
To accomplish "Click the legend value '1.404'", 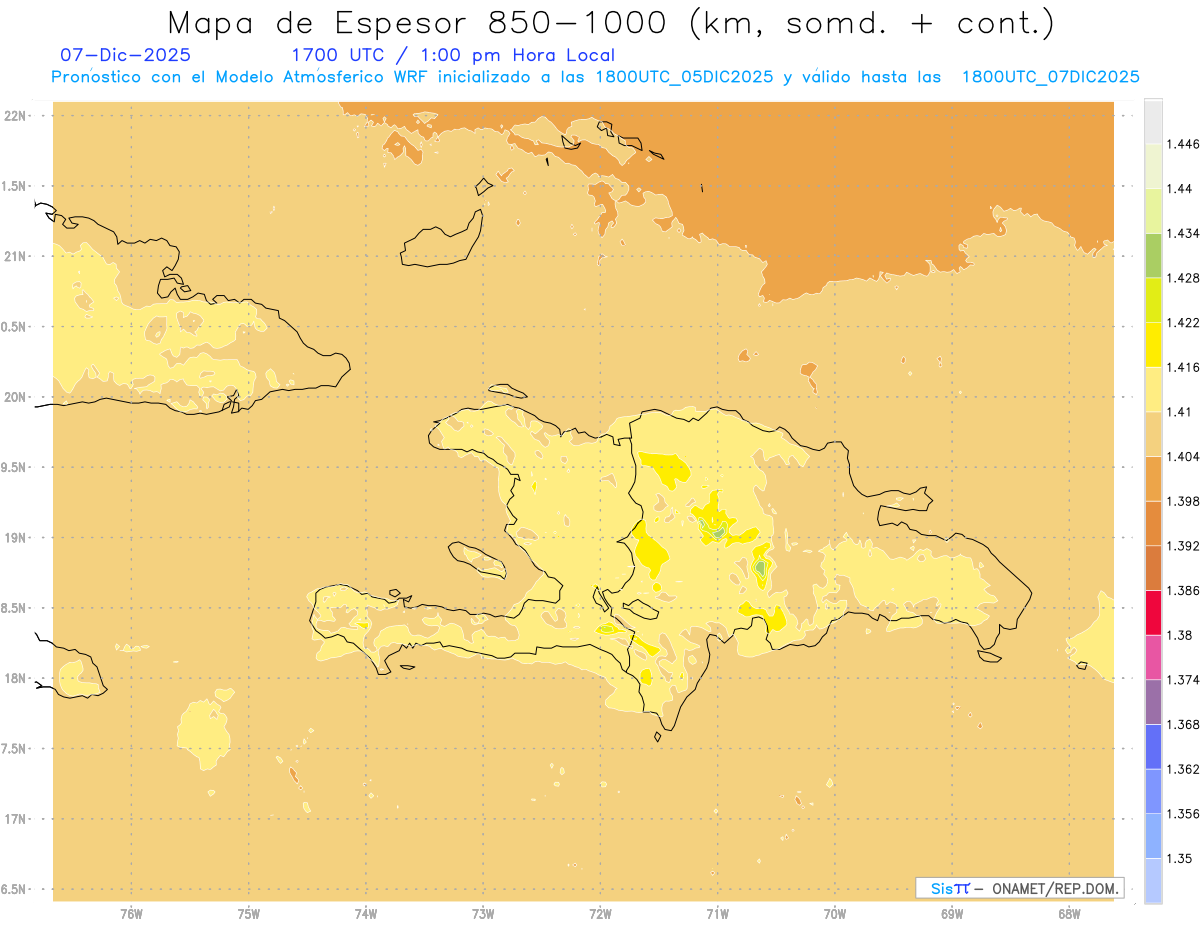I will [1183, 457].
